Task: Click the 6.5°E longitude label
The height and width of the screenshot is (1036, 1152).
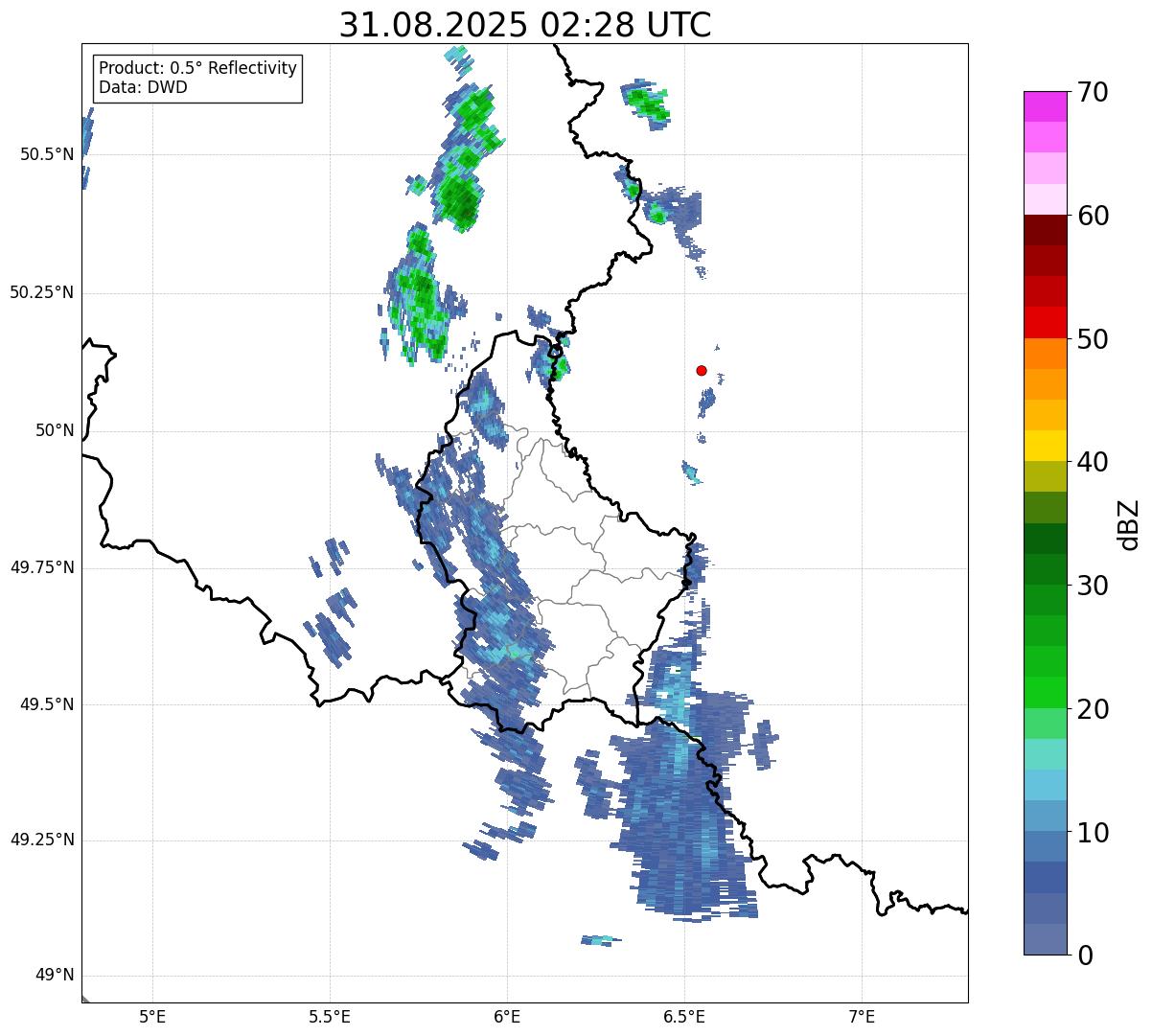Action: (684, 1017)
